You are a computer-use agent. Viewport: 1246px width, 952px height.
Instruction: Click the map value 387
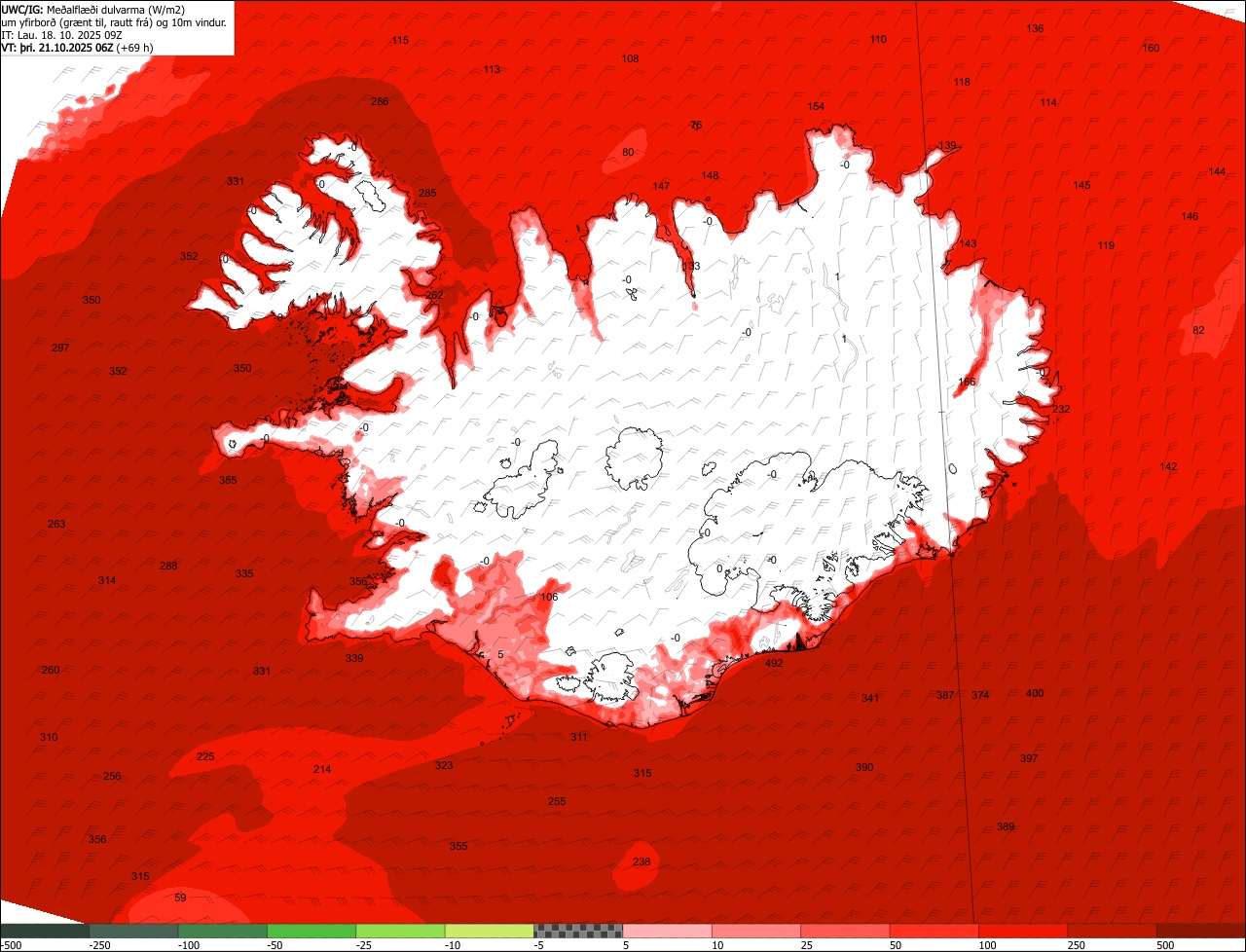click(945, 695)
